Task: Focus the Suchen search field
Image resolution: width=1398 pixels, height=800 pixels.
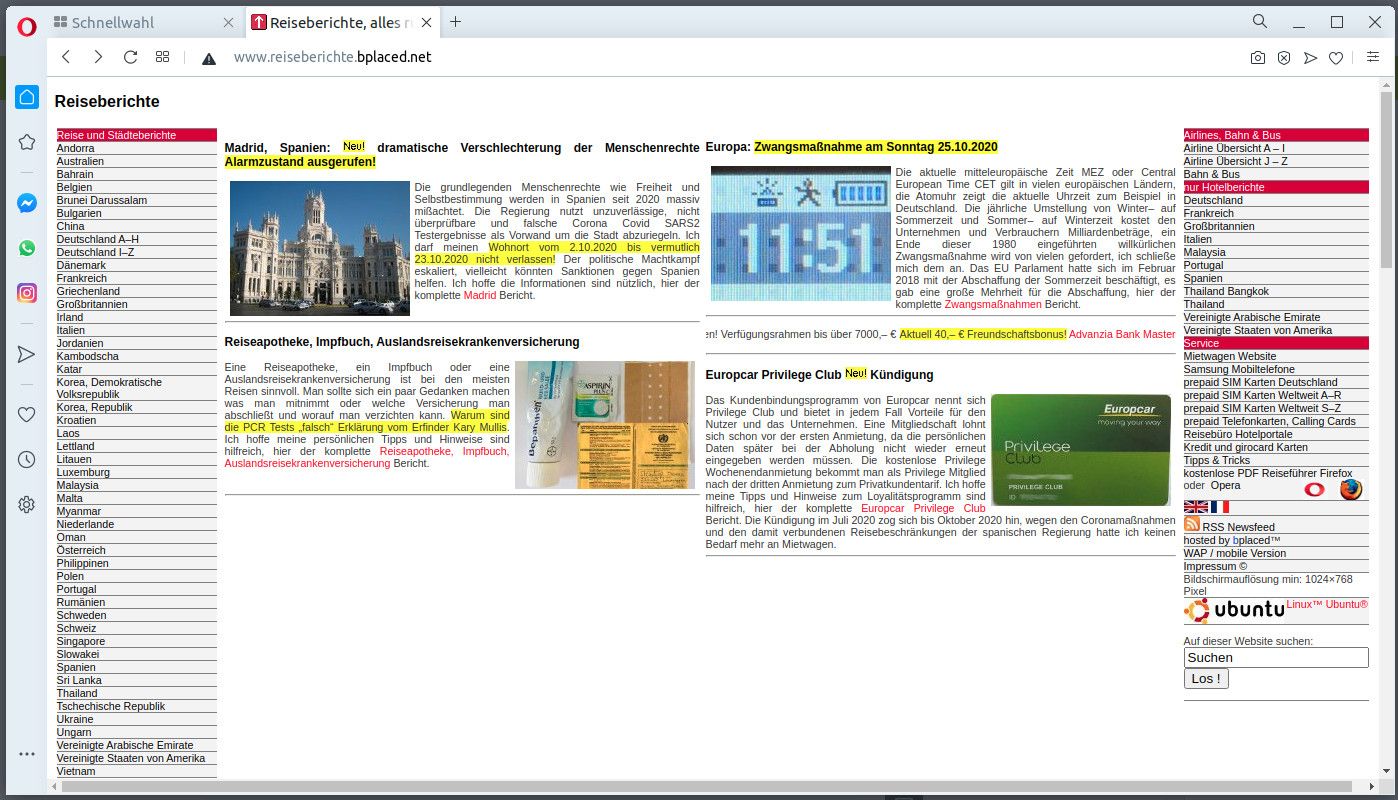Action: pos(1276,658)
